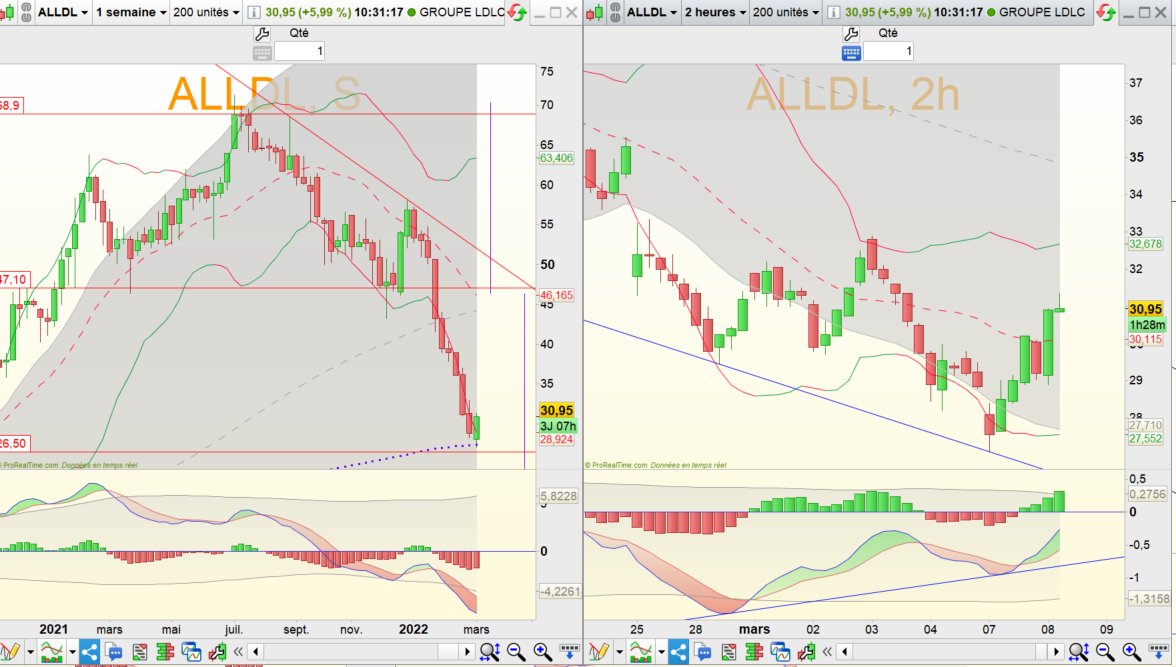Click share icon in weekly chart toolbar
Image resolution: width=1176 pixels, height=667 pixels.
[89, 651]
